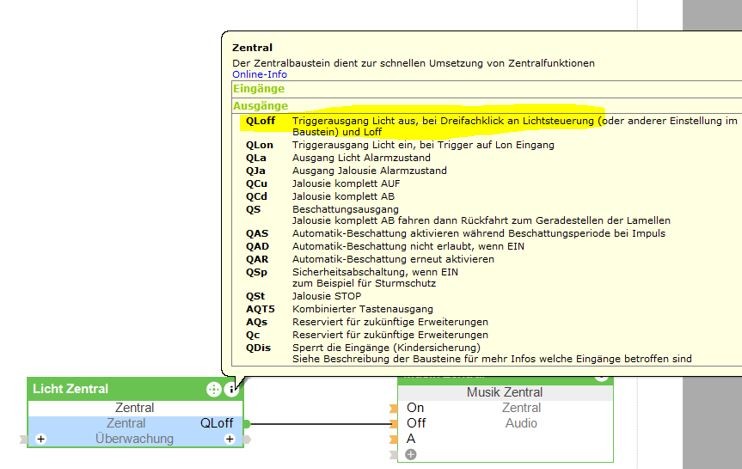Click the QCu row 'Jalousie komplett AUF'
This screenshot has height=469, width=742.
click(323, 184)
